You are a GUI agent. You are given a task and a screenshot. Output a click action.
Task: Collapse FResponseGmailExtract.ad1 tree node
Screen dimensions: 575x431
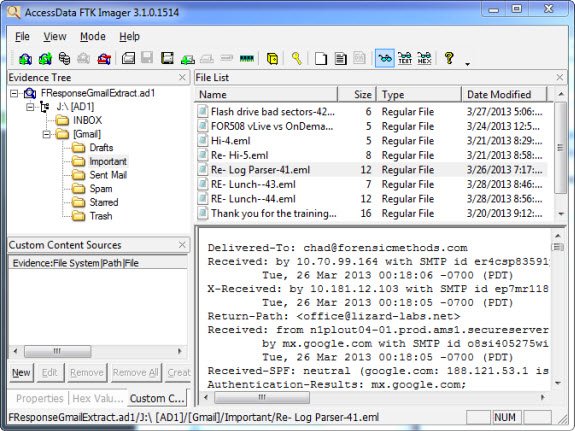(x=14, y=94)
